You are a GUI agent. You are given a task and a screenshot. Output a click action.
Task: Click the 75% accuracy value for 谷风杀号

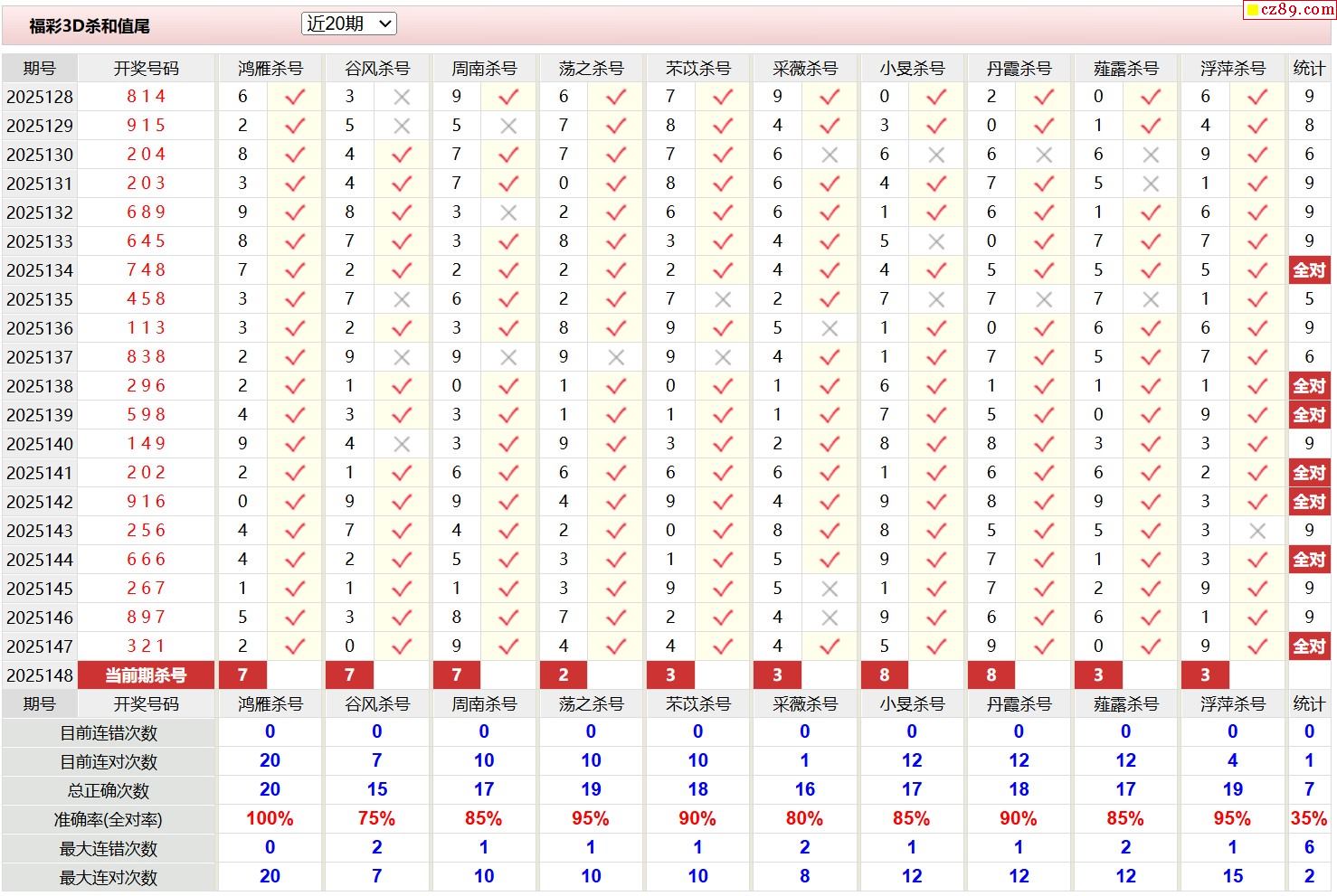tap(377, 819)
